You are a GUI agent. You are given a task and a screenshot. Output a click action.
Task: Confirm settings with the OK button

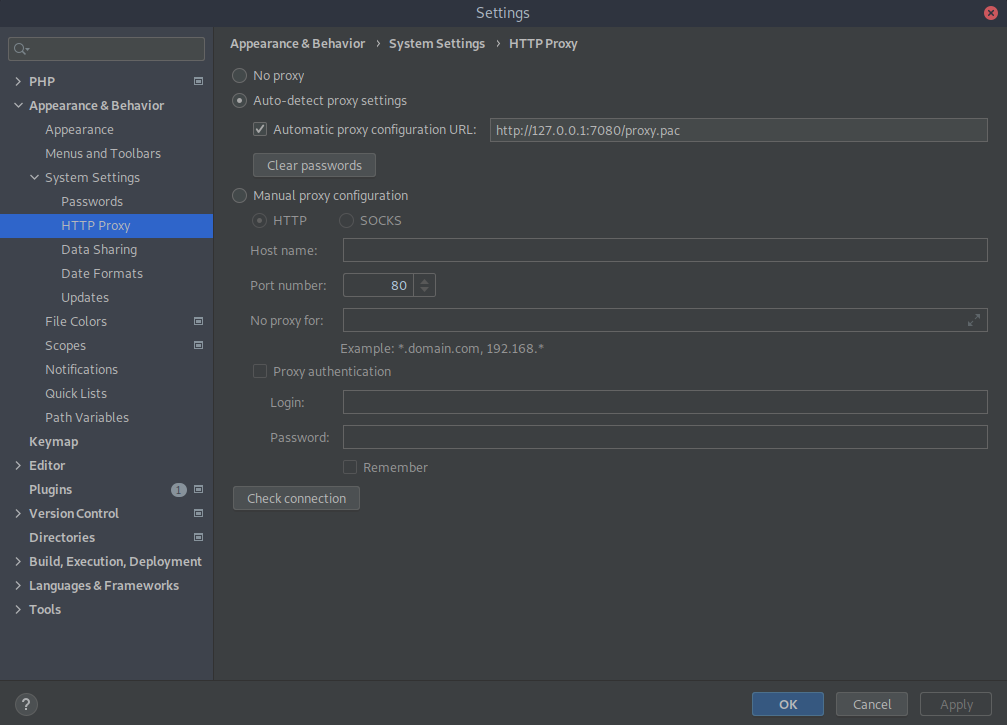(788, 704)
